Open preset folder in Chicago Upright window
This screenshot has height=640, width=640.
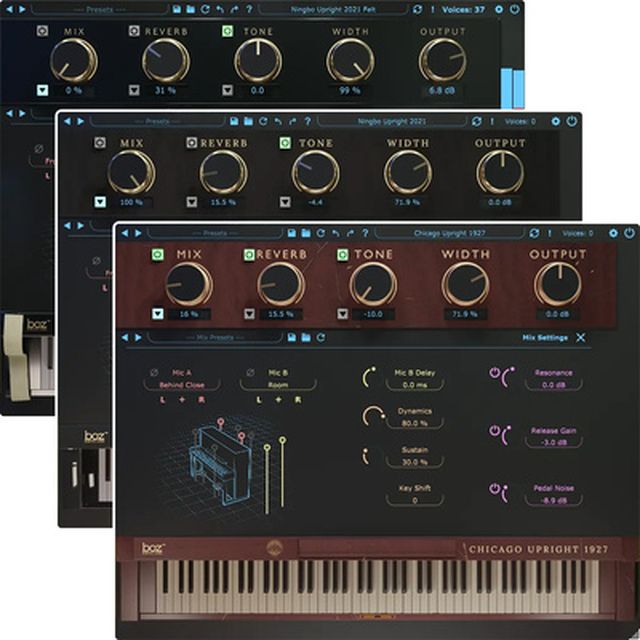pyautogui.click(x=306, y=233)
